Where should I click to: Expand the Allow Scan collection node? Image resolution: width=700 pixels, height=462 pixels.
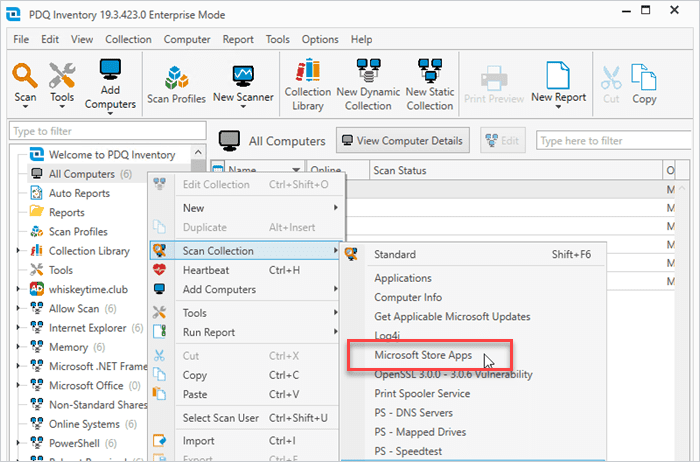(18, 308)
